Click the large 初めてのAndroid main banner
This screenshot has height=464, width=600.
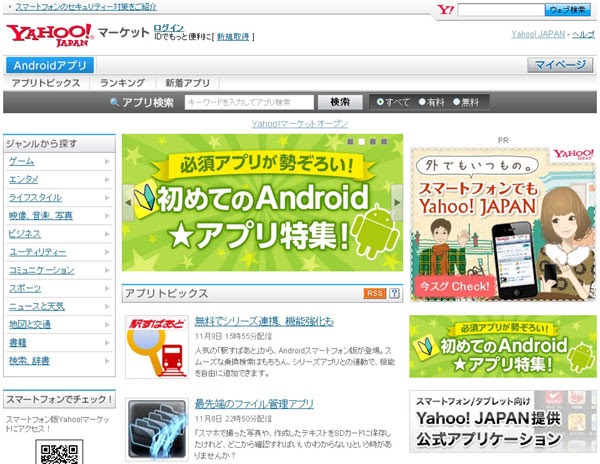pos(262,202)
